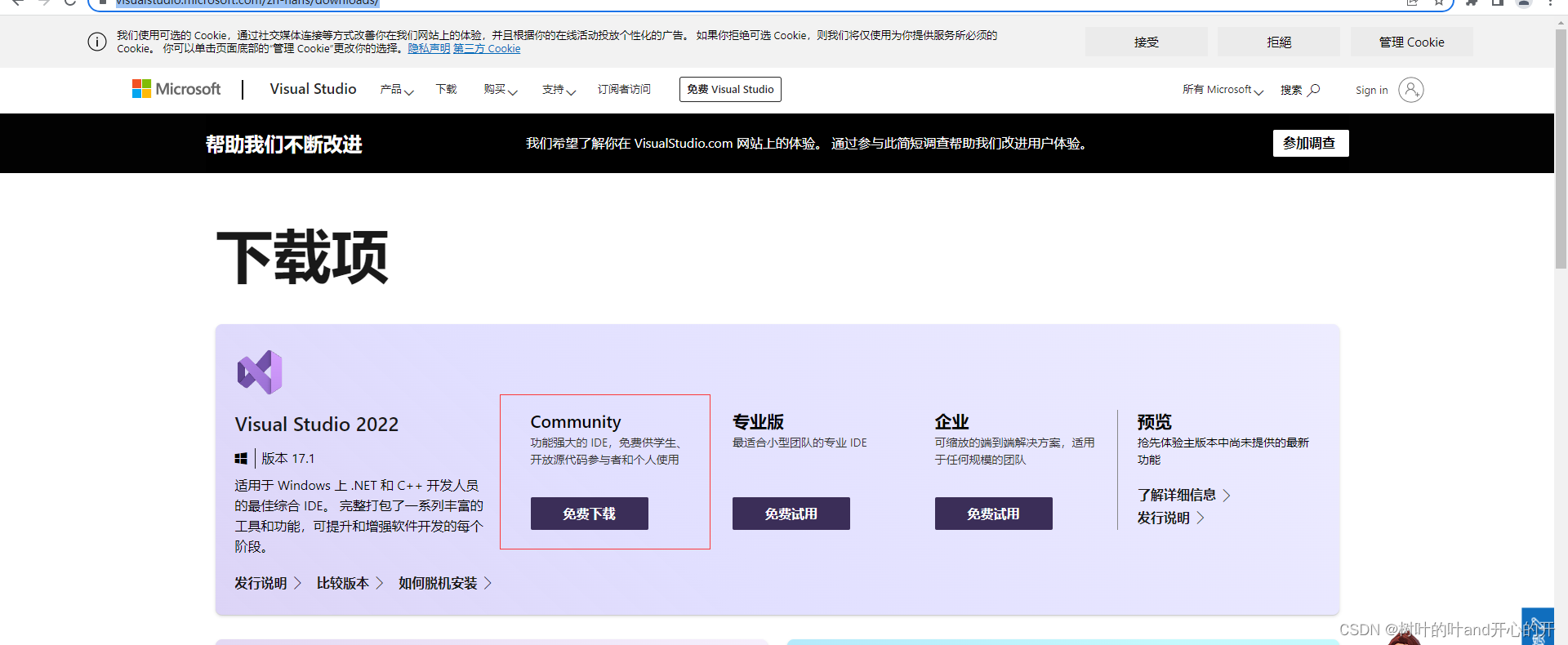Open the 比较版本 link
Viewport: 1568px width, 645px height.
[350, 583]
